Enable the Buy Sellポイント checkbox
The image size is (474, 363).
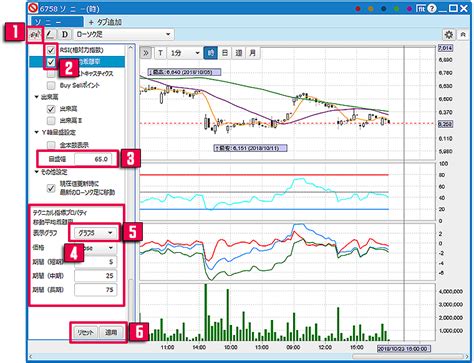51,85
